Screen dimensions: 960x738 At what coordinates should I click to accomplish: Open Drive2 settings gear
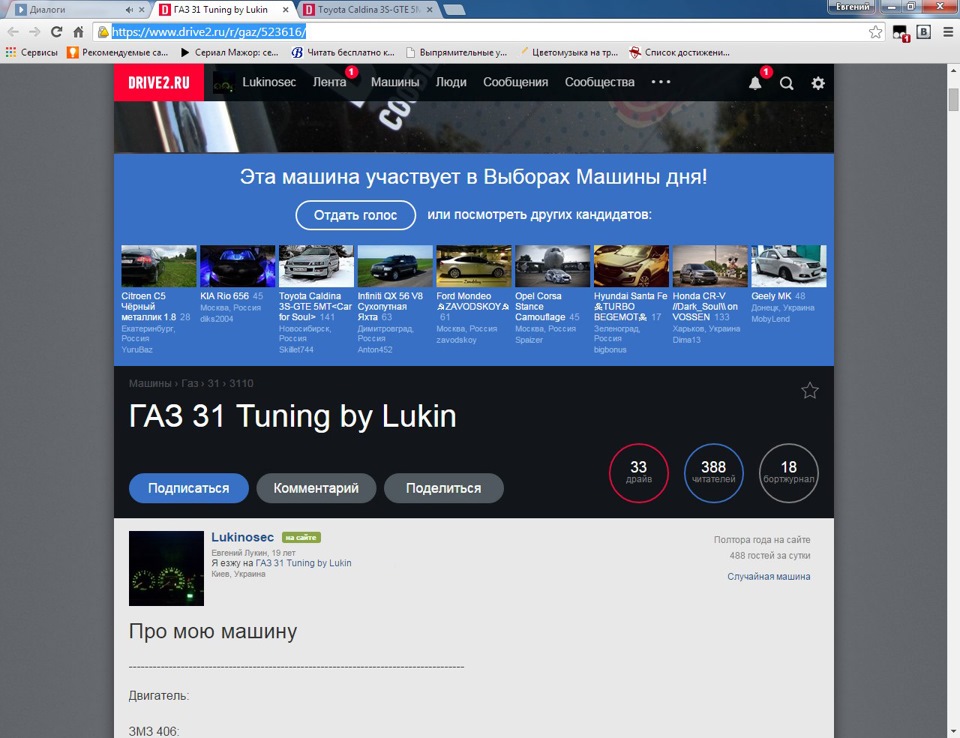[x=818, y=83]
